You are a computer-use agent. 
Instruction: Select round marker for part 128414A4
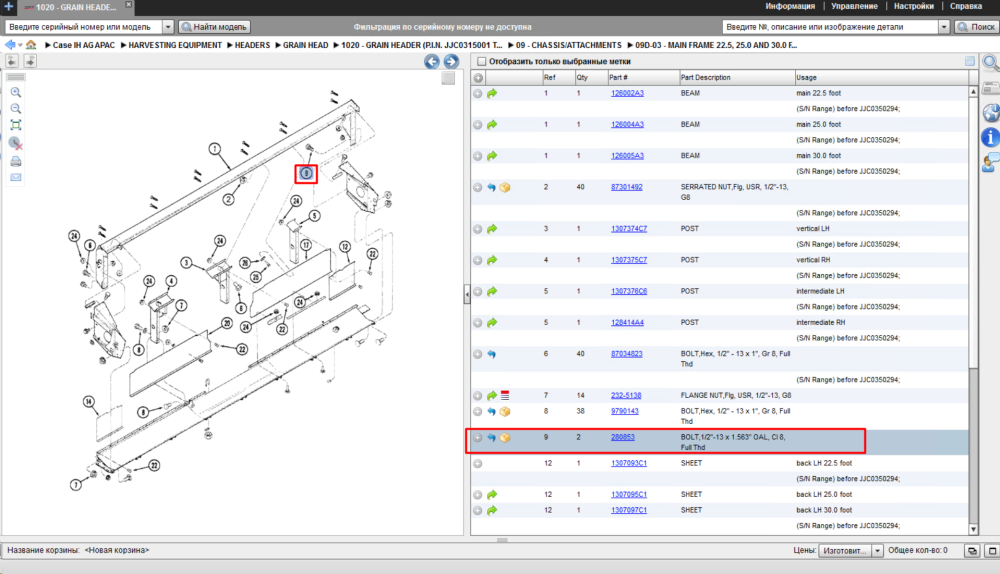tap(478, 323)
